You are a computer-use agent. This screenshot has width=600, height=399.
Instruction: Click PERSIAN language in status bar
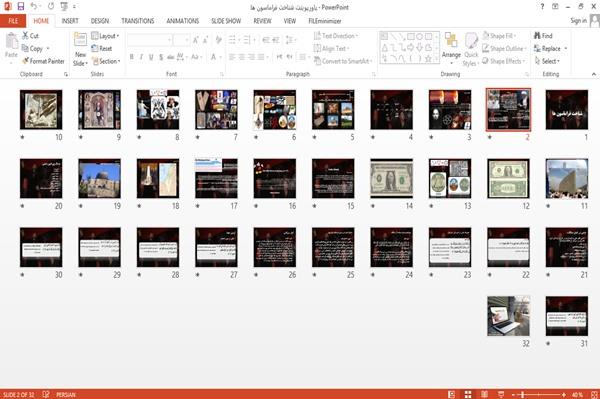66,394
